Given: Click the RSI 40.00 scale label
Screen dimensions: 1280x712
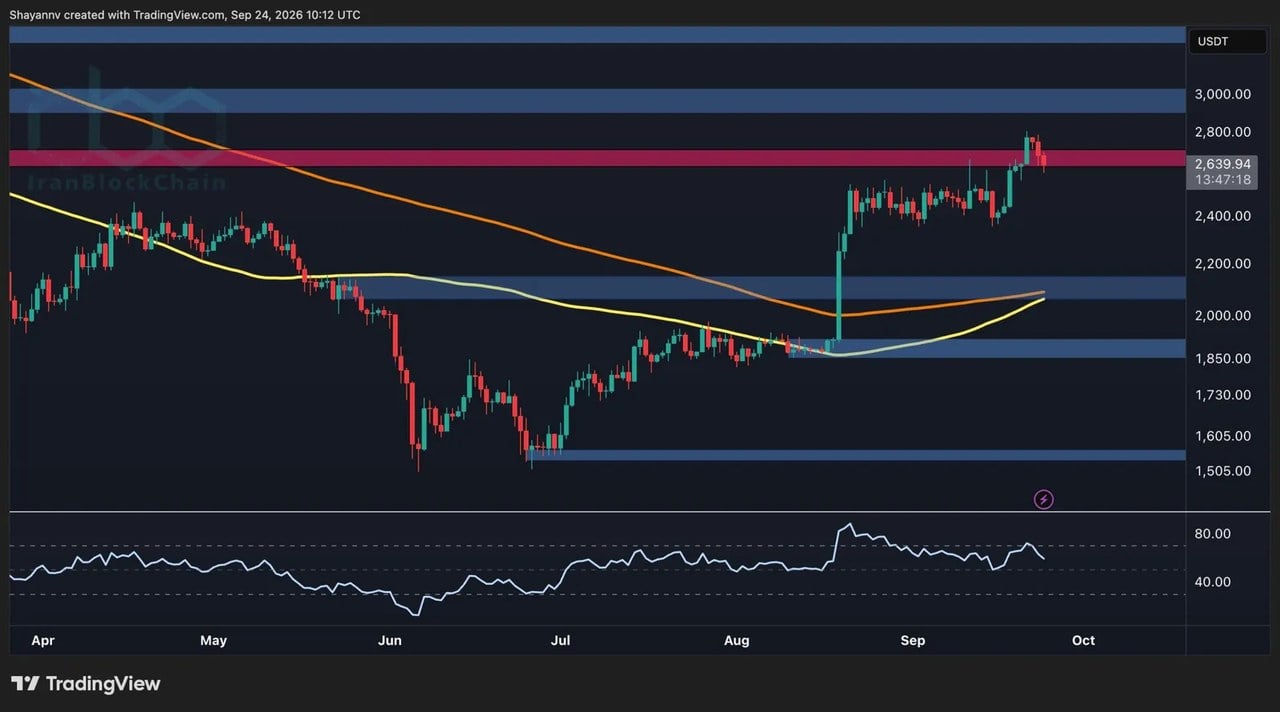Looking at the screenshot, I should (1212, 582).
